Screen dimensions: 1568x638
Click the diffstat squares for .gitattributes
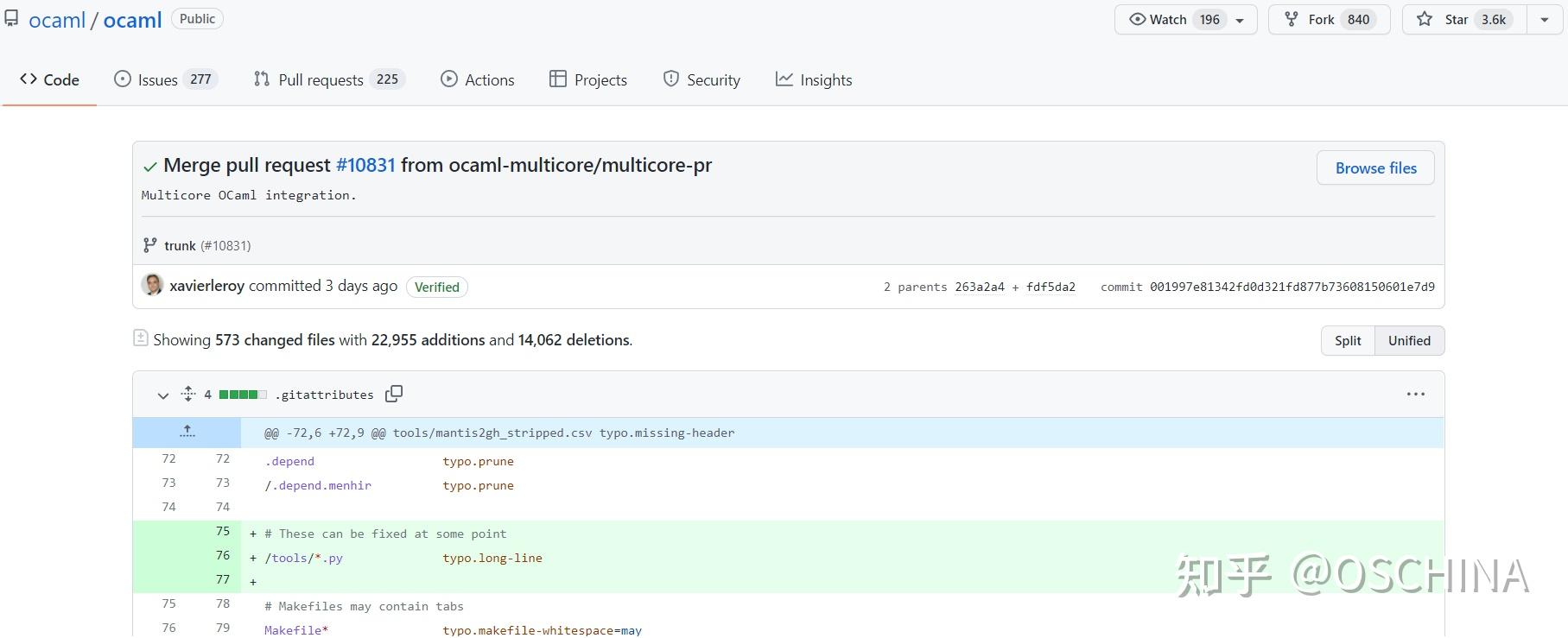(243, 395)
